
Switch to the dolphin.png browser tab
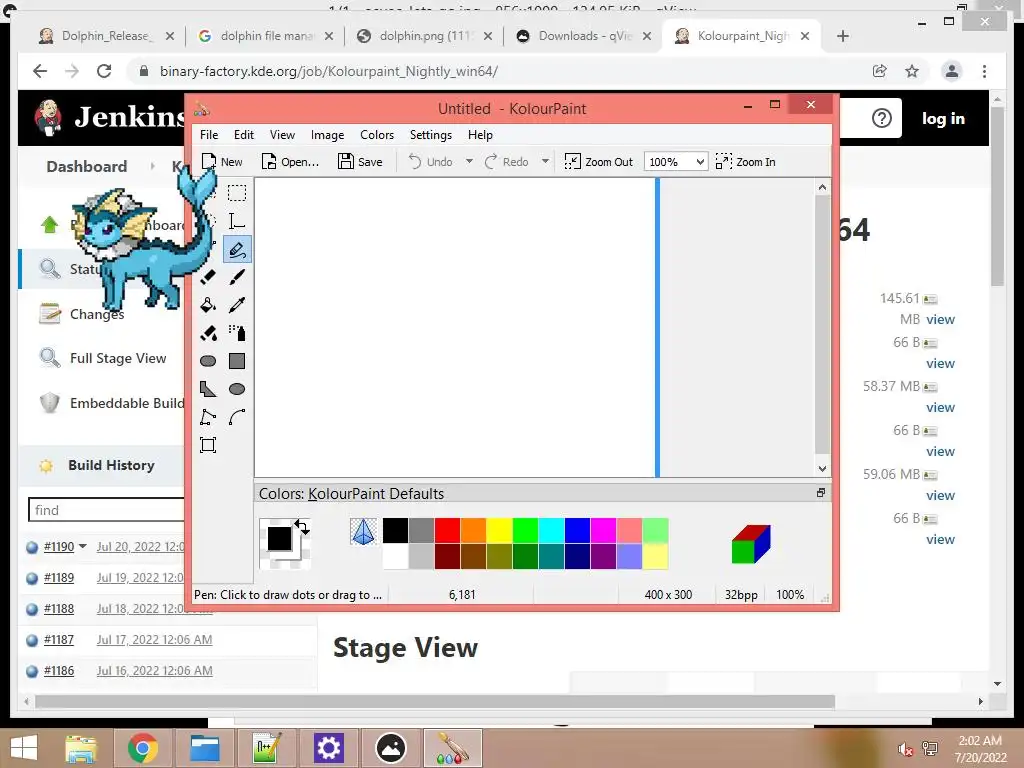tap(424, 36)
